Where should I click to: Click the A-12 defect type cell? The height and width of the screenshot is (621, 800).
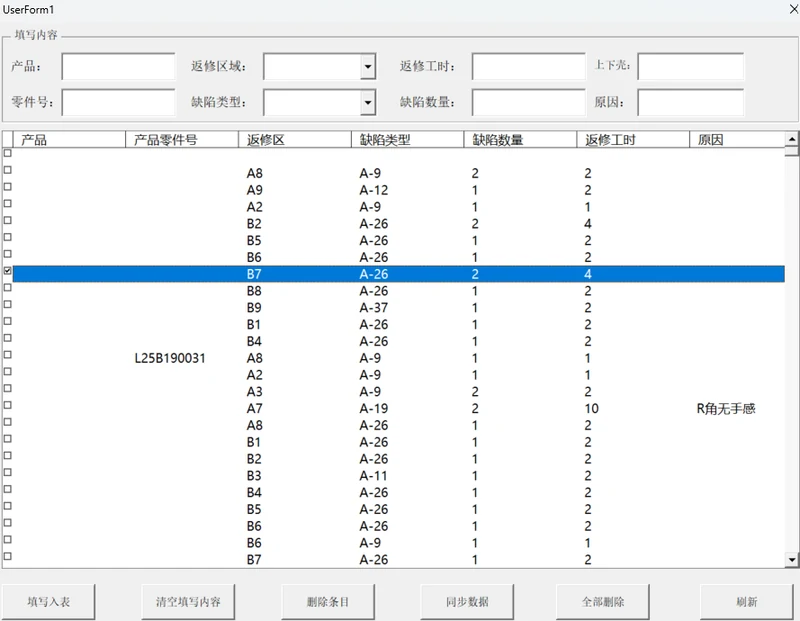(373, 190)
